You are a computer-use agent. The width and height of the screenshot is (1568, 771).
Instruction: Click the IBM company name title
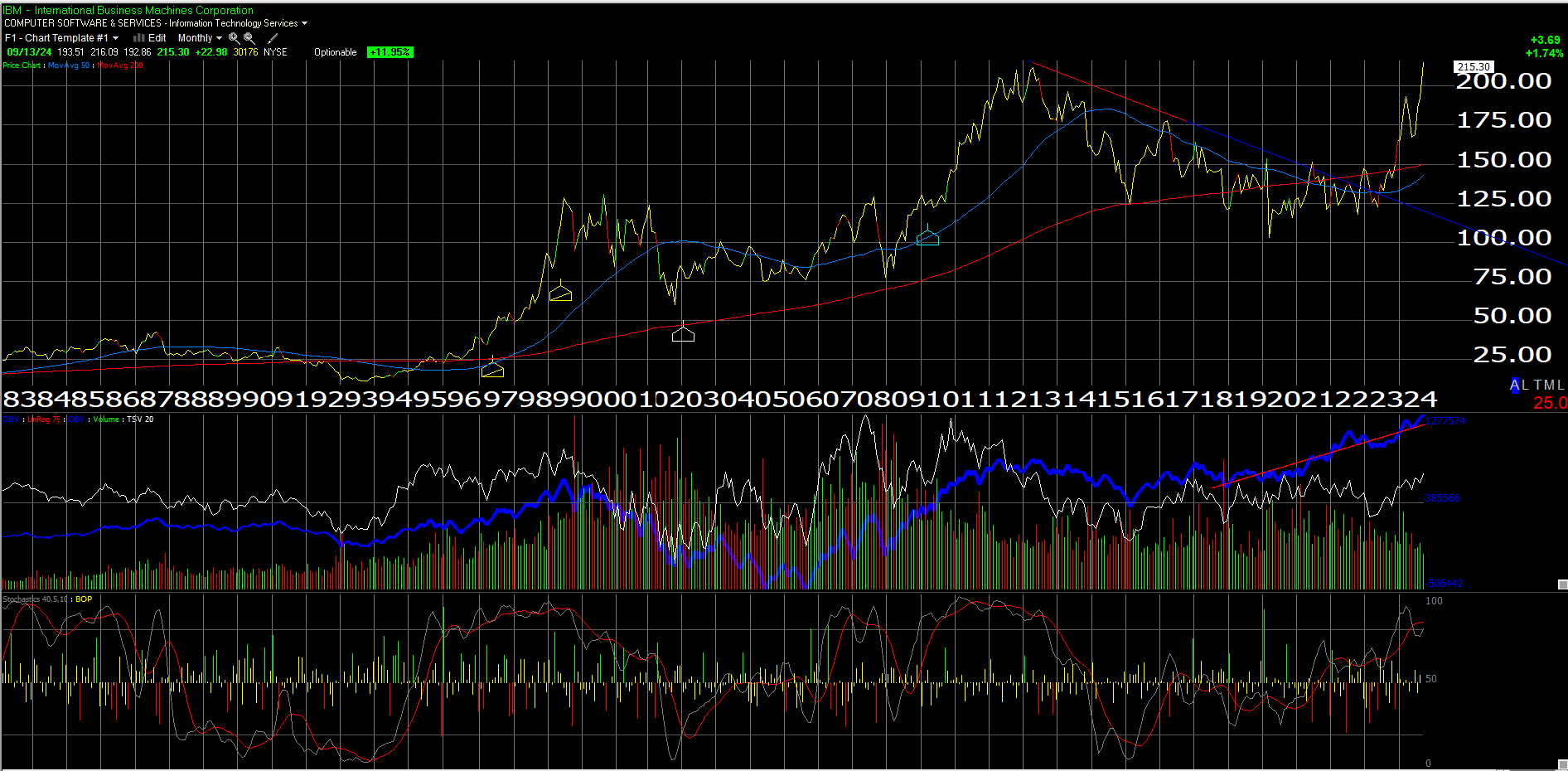click(128, 10)
